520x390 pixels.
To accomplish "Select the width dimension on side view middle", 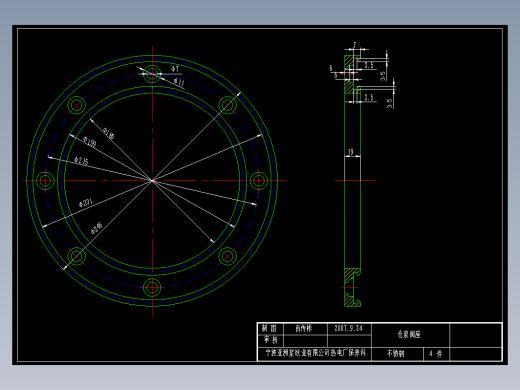I will coord(351,153).
